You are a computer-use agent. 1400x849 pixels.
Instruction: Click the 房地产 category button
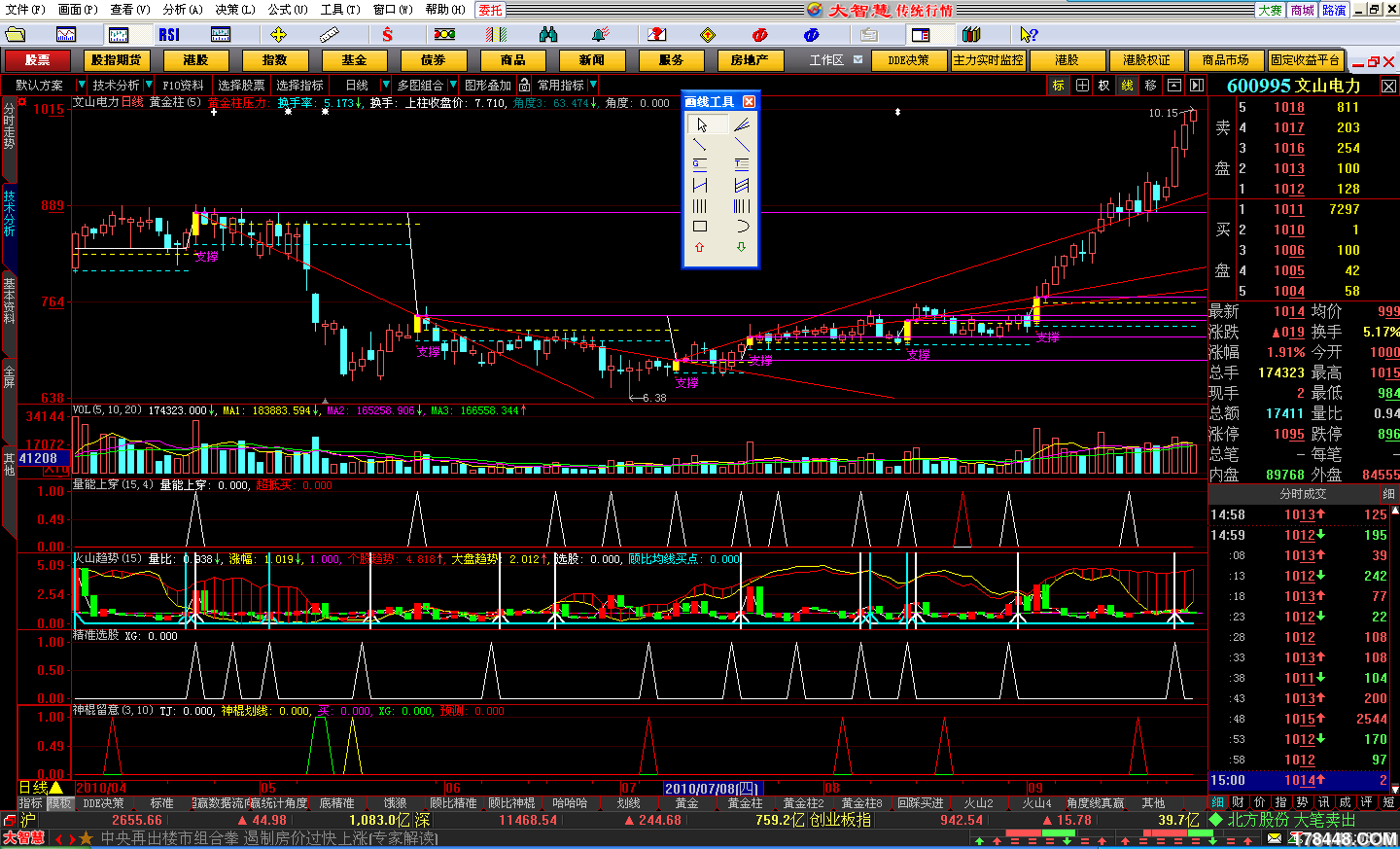coord(750,60)
